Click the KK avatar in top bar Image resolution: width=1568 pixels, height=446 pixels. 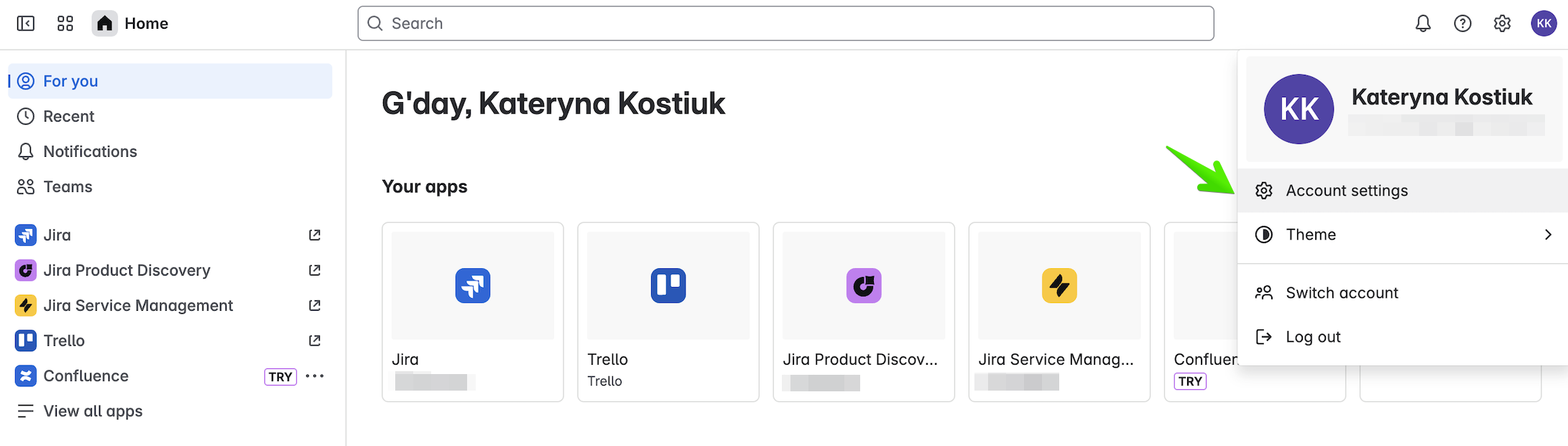1544,24
